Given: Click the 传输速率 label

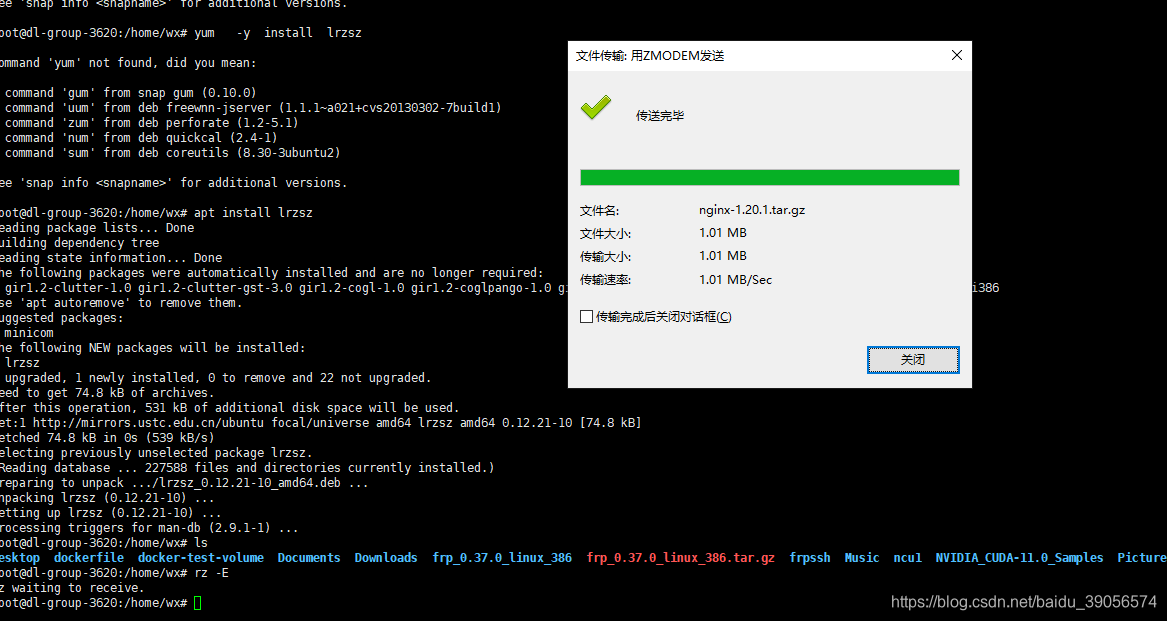Looking at the screenshot, I should pyautogui.click(x=605, y=281).
